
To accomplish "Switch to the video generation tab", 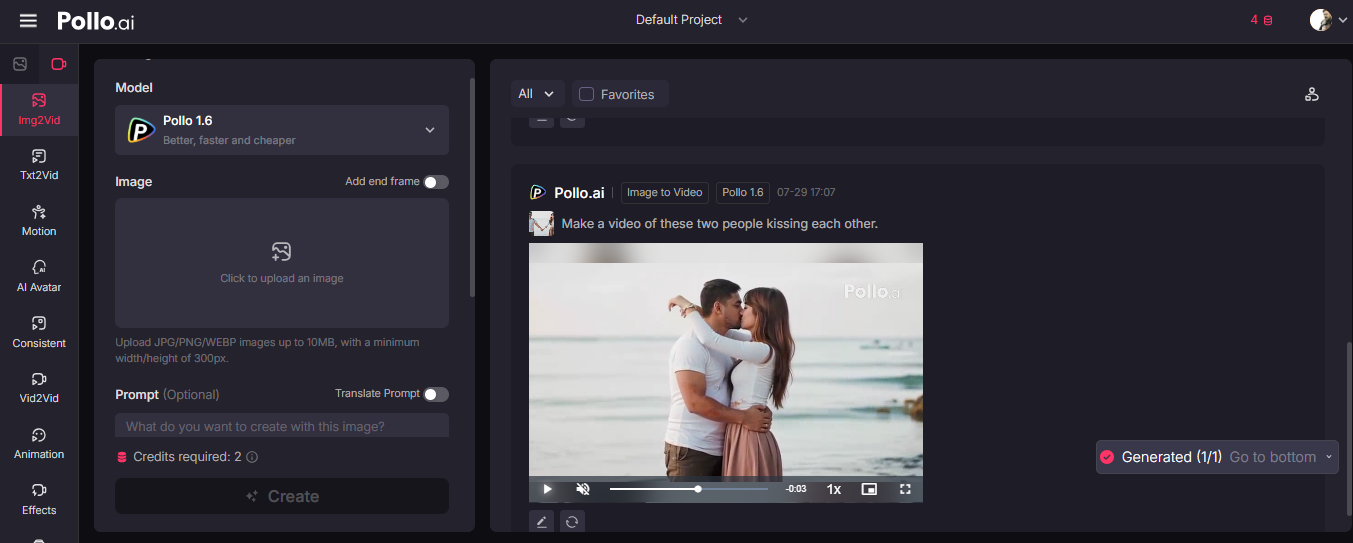I will pyautogui.click(x=59, y=64).
